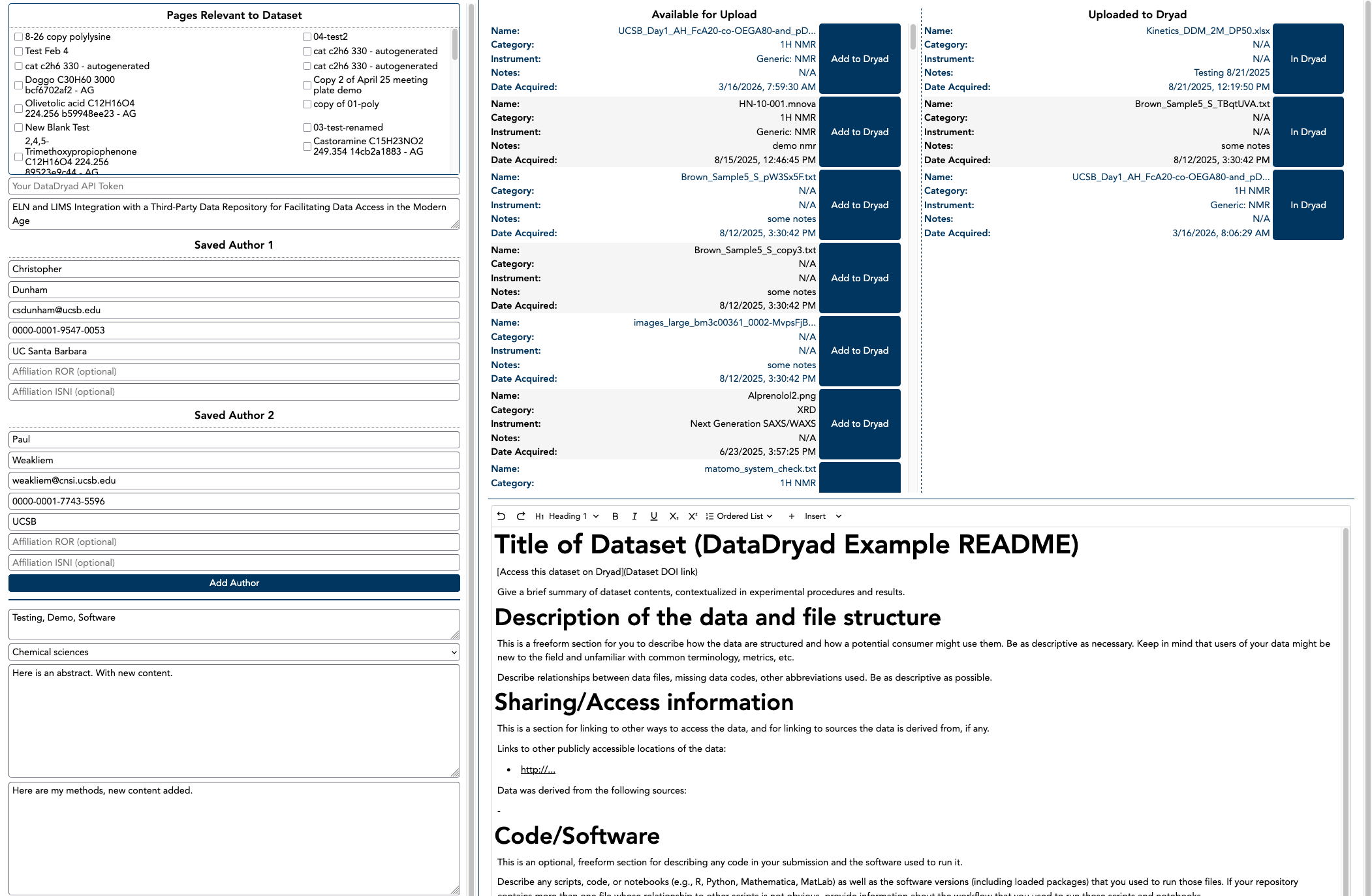This screenshot has width=1372, height=896.
Task: Click the undo icon in editor toolbar
Action: pos(501,516)
